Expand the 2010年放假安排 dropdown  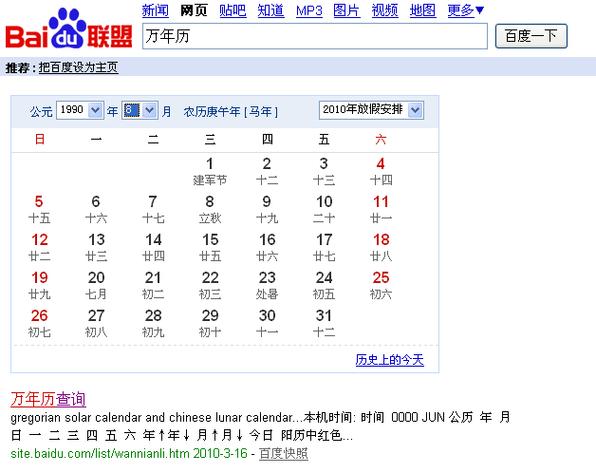click(371, 110)
